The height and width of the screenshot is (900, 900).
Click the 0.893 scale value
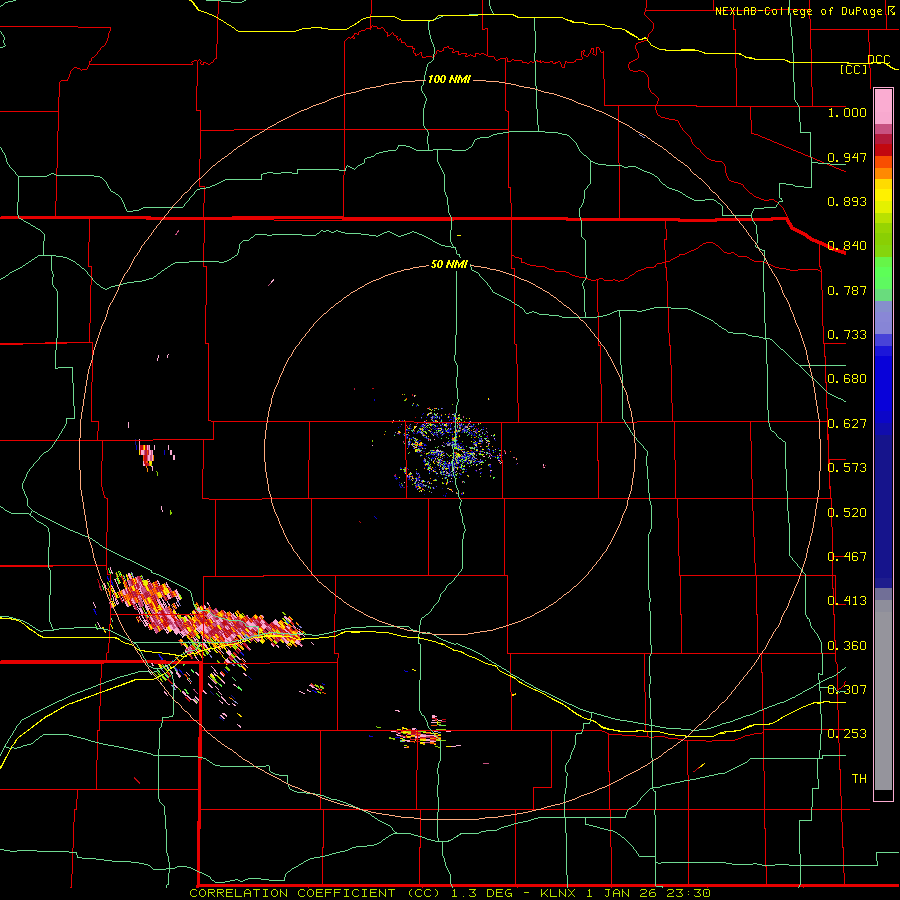[847, 201]
